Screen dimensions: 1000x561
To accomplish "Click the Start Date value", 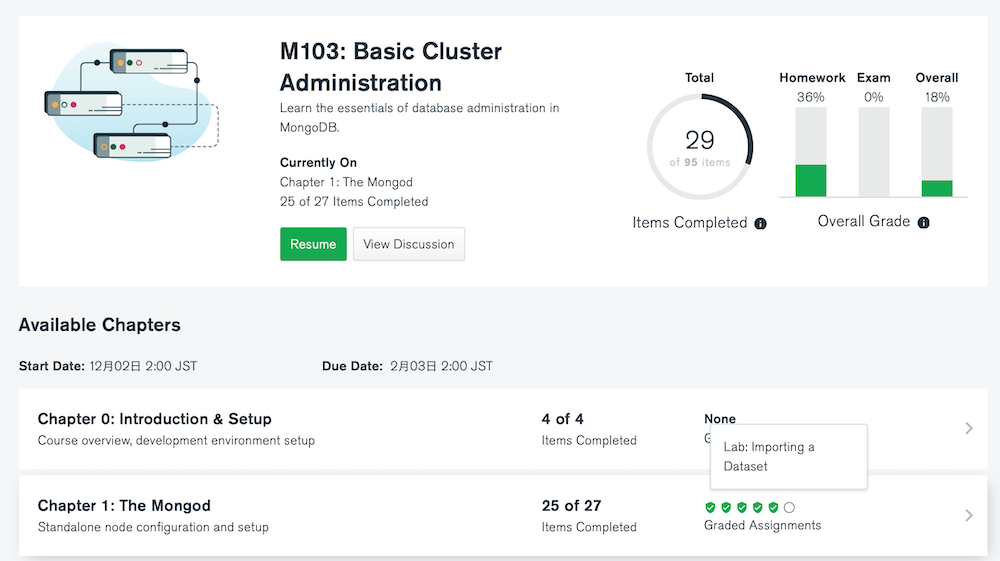I will (x=143, y=366).
